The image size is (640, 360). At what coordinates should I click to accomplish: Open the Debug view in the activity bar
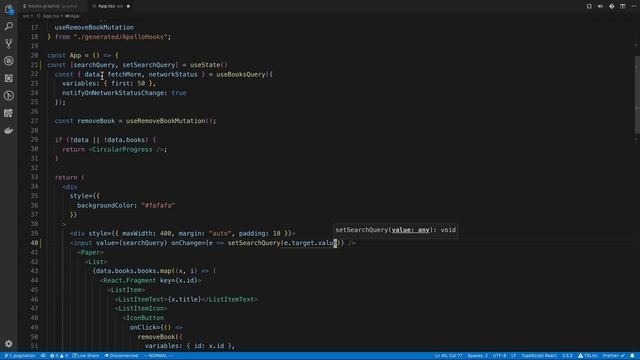tap(9, 61)
